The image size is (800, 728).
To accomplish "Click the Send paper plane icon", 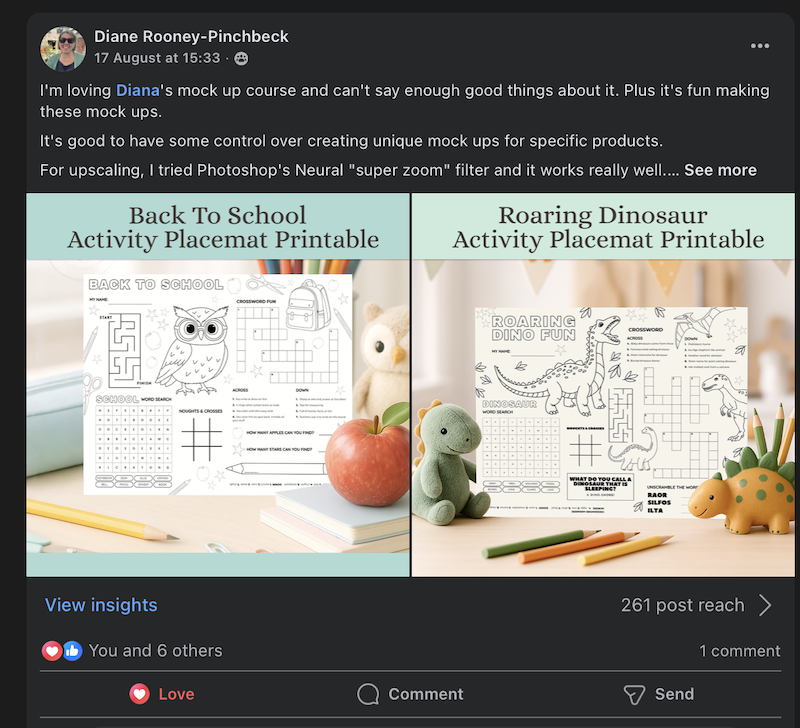I will point(633,694).
